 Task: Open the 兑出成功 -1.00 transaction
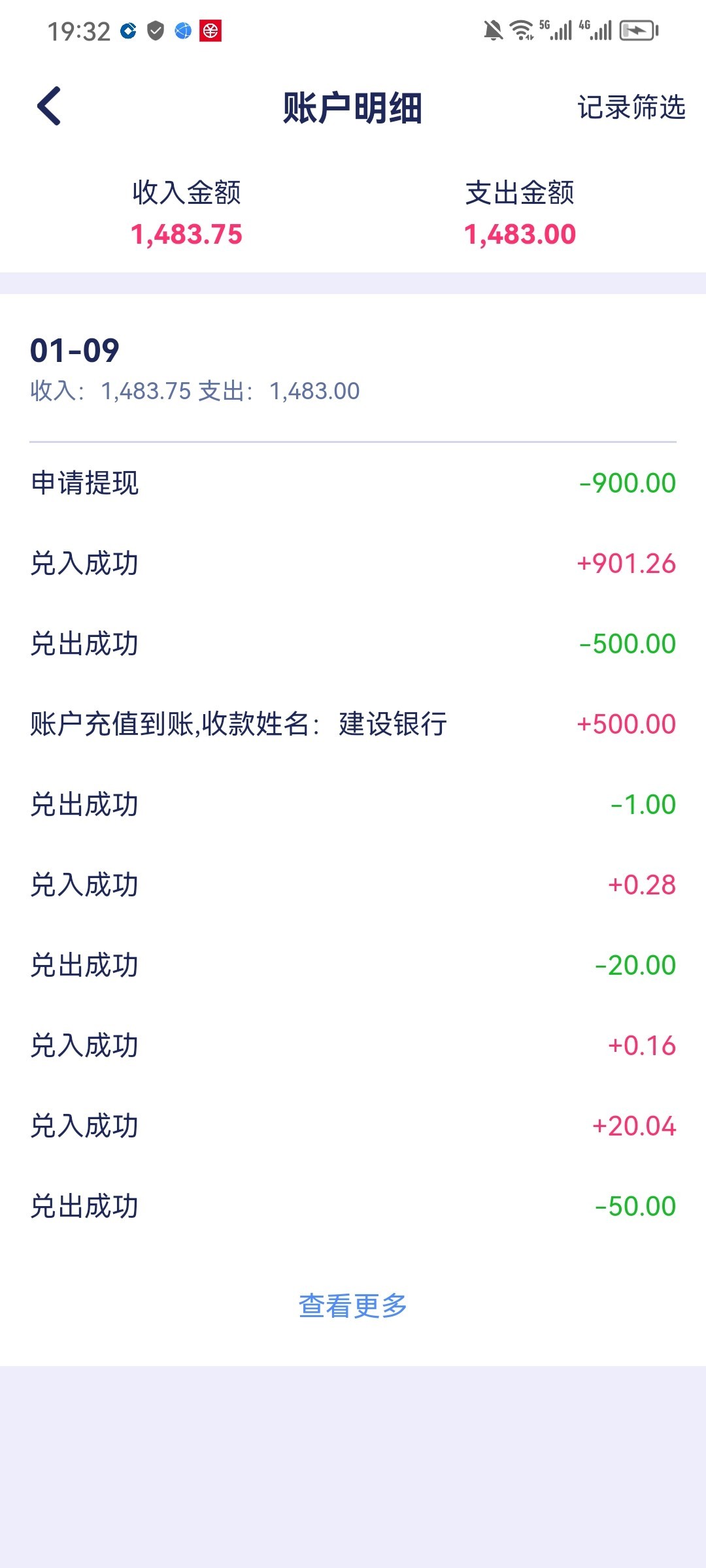353,805
